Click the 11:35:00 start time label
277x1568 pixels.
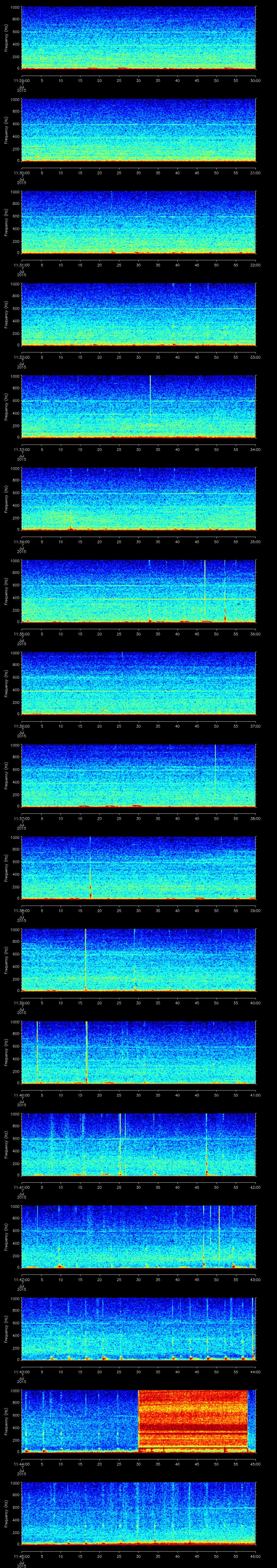21,634
